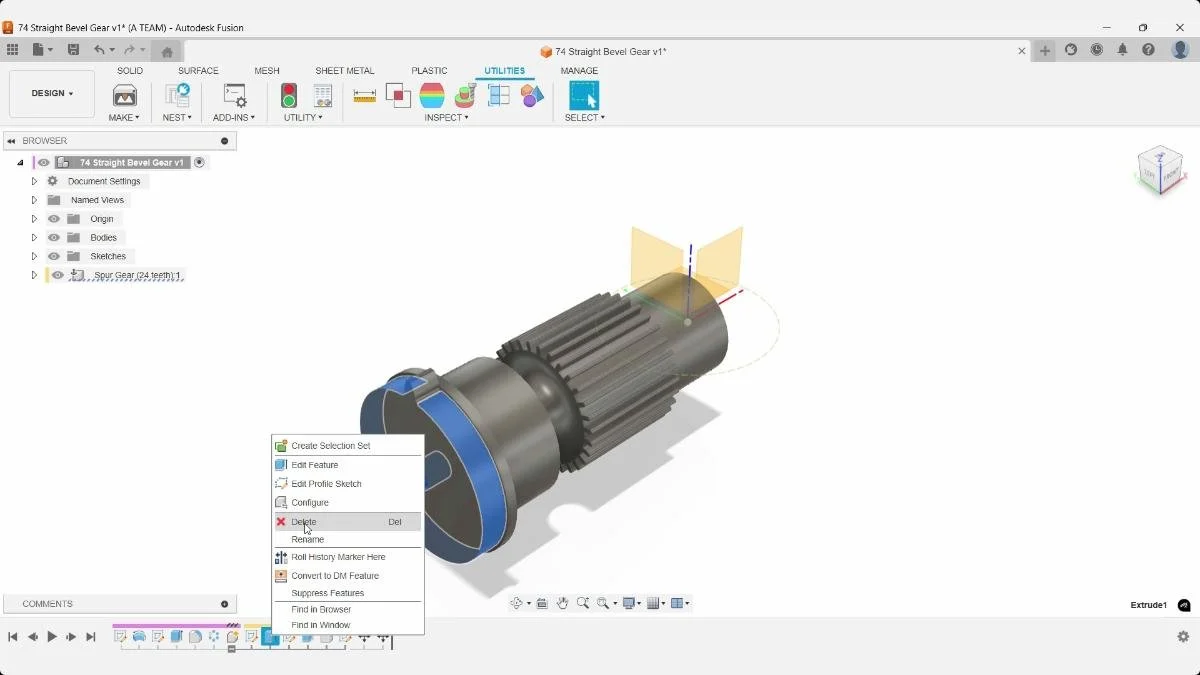Jump to timeline beginning
Screen dimensions: 1200x675
(13, 637)
